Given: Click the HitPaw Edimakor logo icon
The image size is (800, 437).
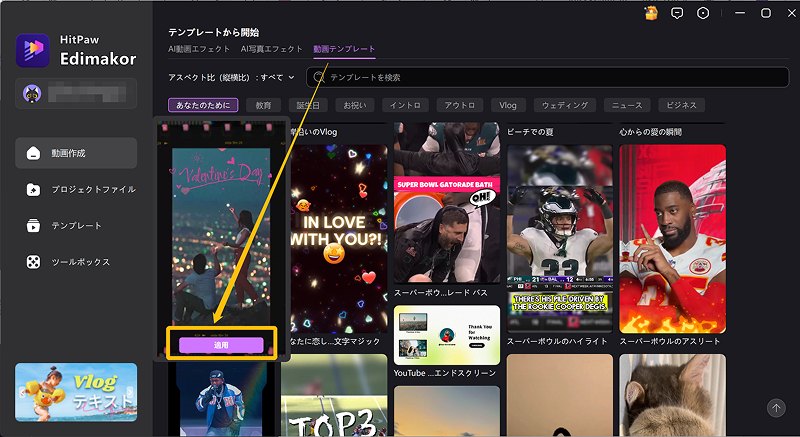Looking at the screenshot, I should [x=33, y=50].
